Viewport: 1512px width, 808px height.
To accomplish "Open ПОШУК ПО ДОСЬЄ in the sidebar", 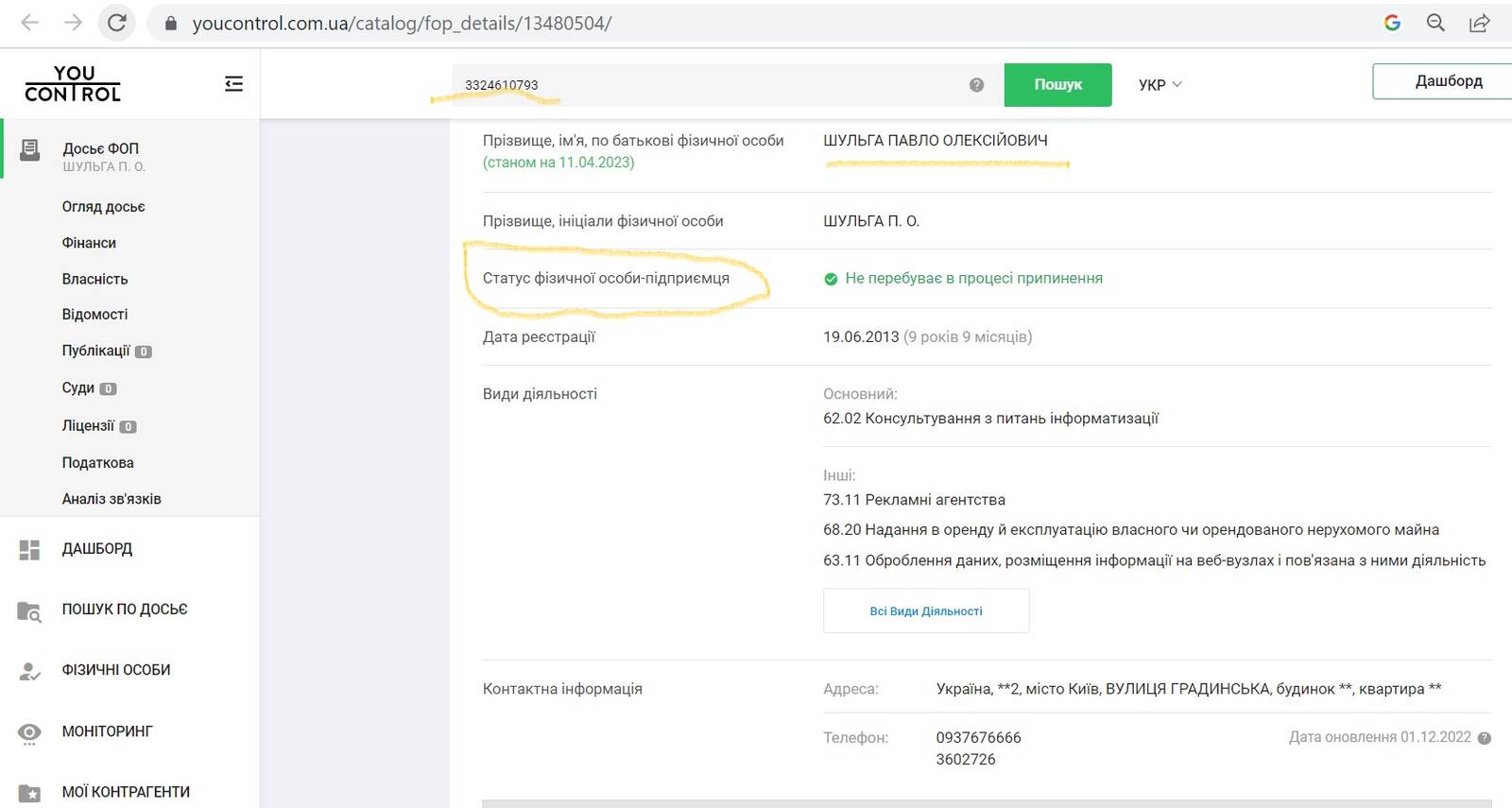I will [124, 610].
